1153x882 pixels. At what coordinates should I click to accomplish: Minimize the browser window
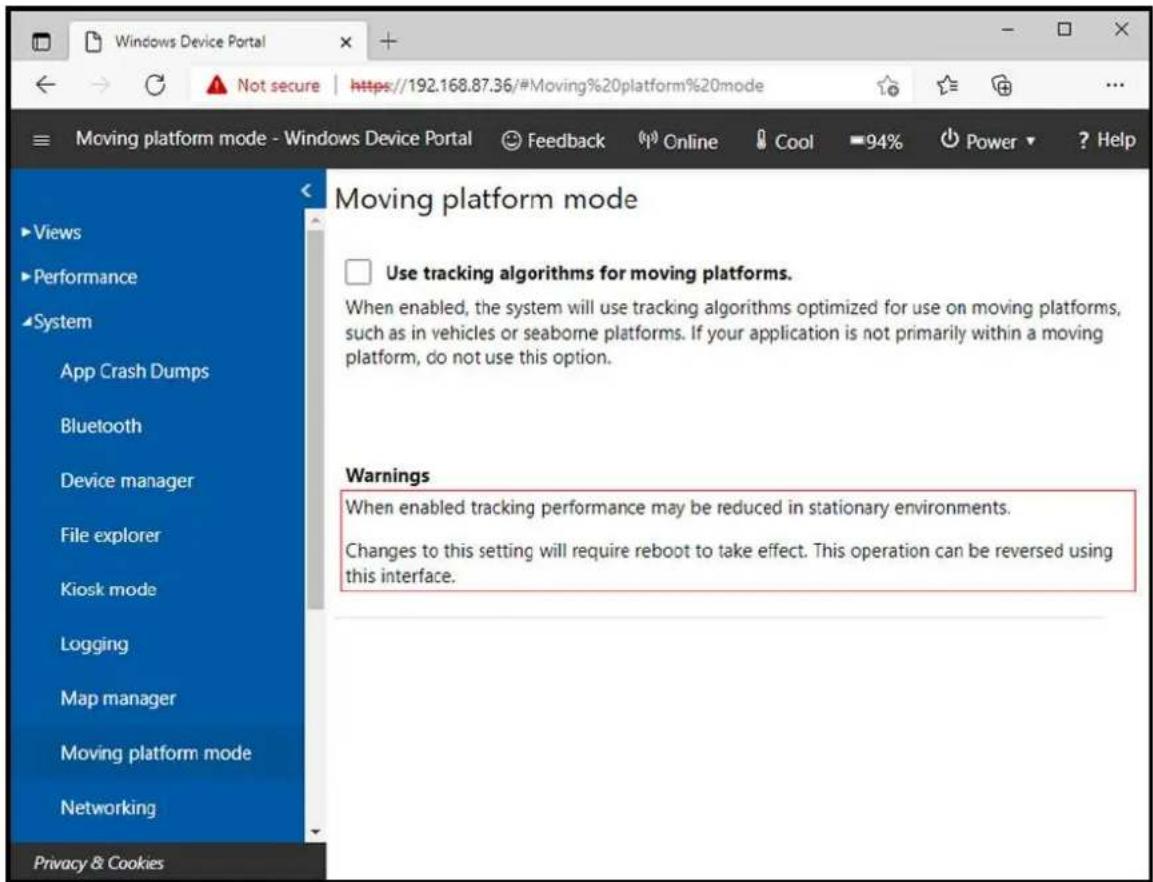[x=1008, y=30]
